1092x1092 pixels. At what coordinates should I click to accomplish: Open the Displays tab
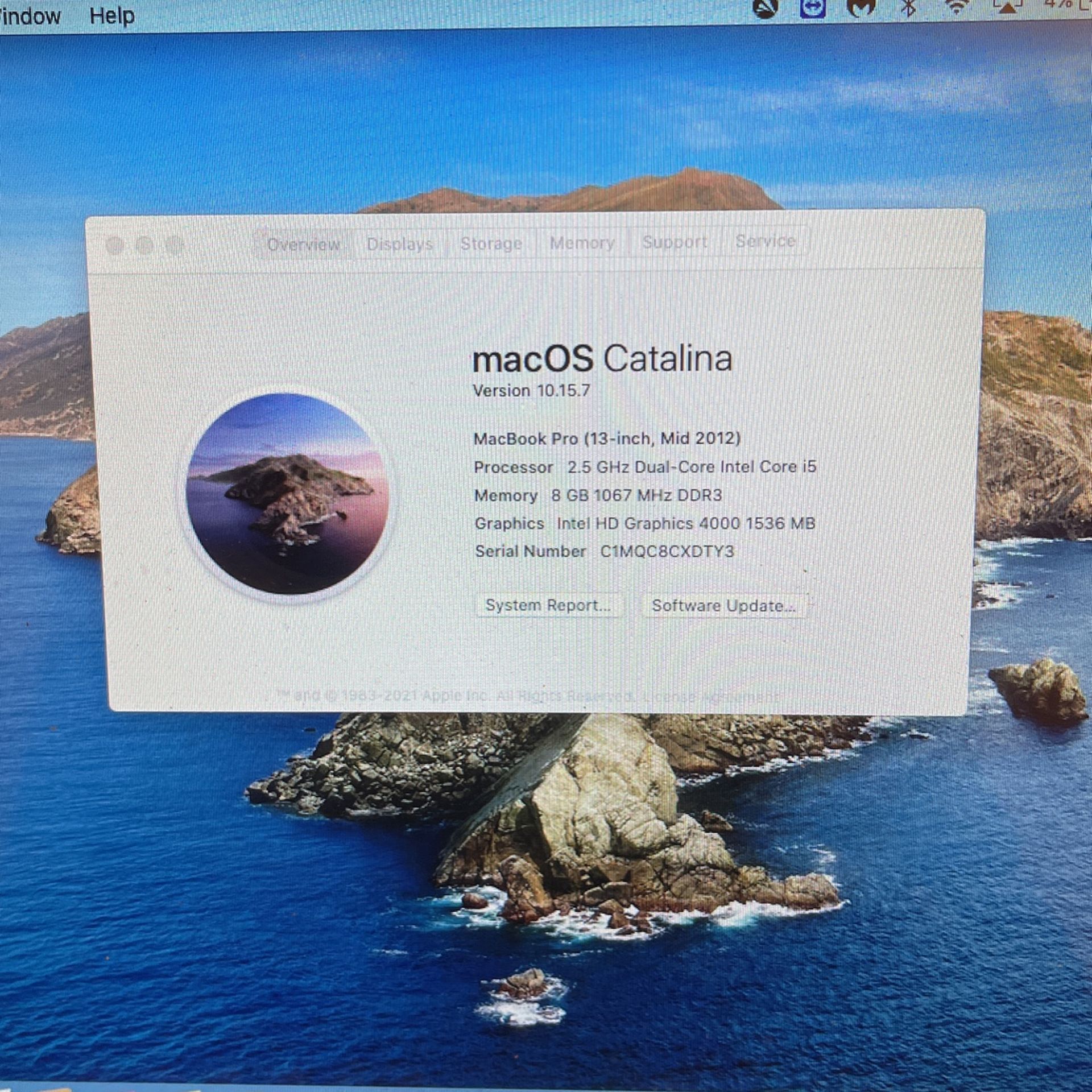point(400,243)
